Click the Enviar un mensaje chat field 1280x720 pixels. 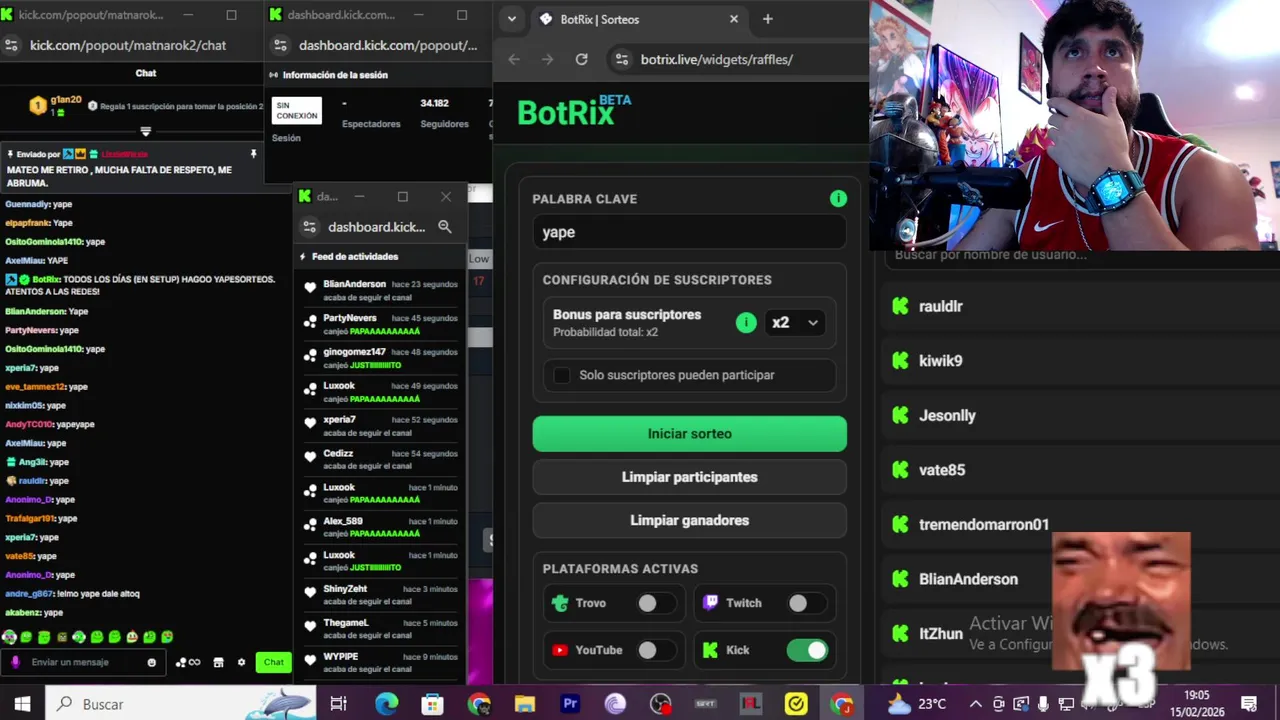[x=82, y=662]
